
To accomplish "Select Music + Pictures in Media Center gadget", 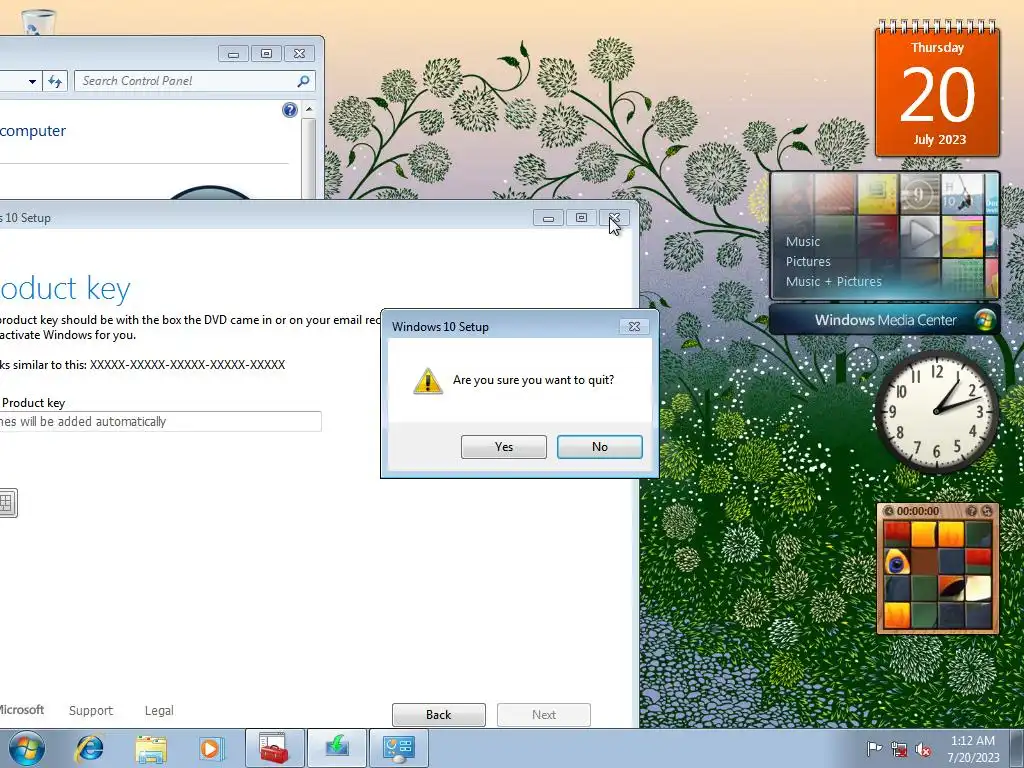I will (x=833, y=281).
